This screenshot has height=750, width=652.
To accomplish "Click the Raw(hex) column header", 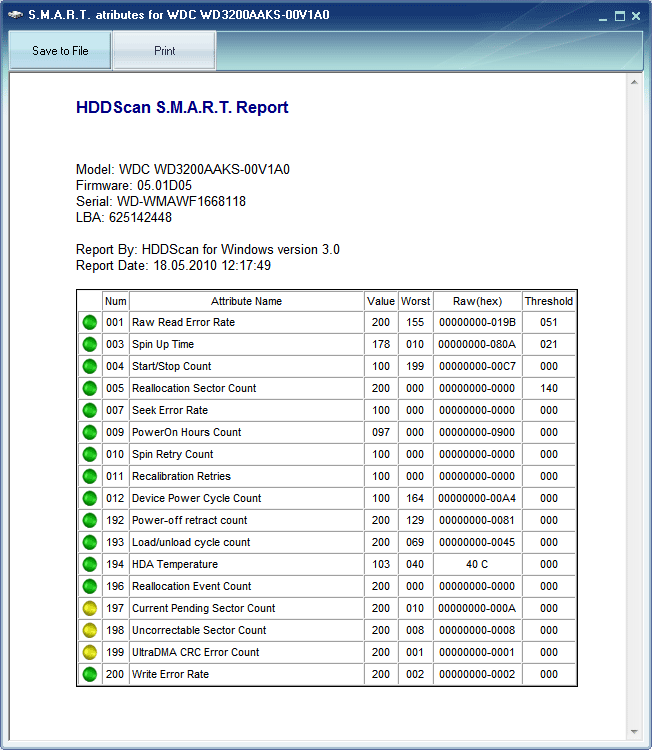I will (x=477, y=301).
